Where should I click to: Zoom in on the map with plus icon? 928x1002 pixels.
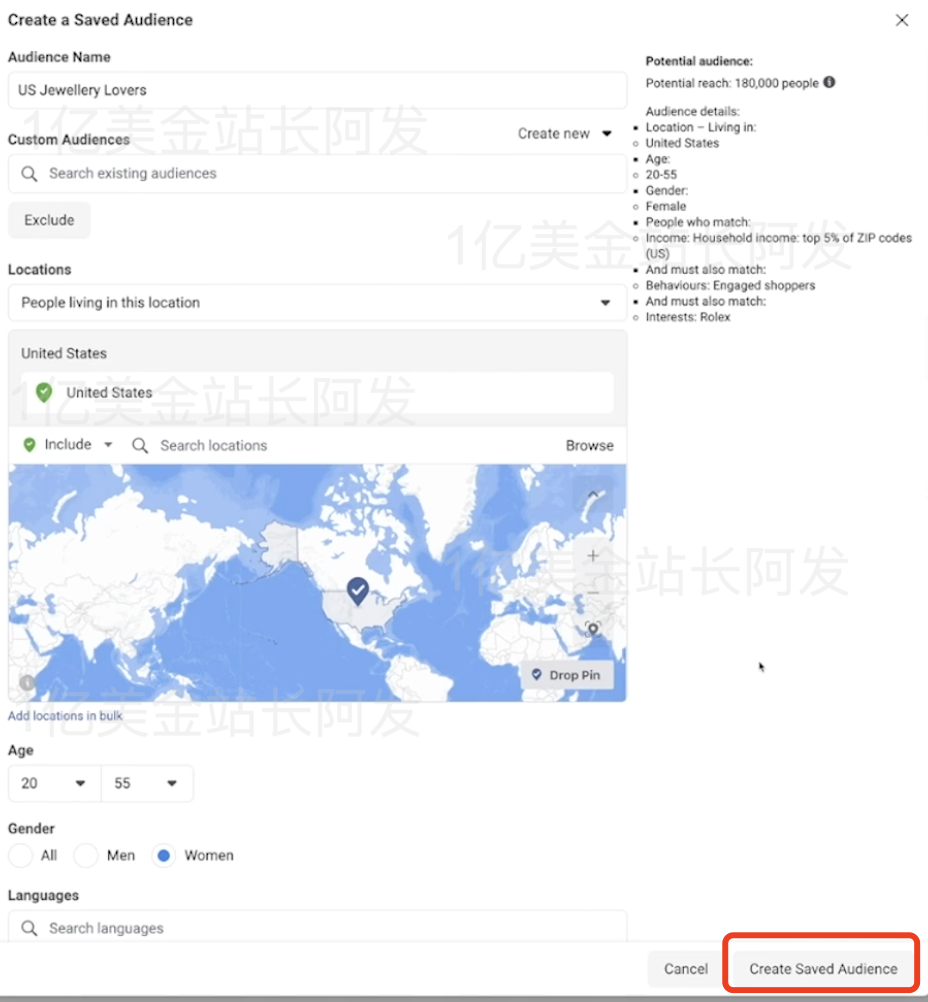(592, 555)
